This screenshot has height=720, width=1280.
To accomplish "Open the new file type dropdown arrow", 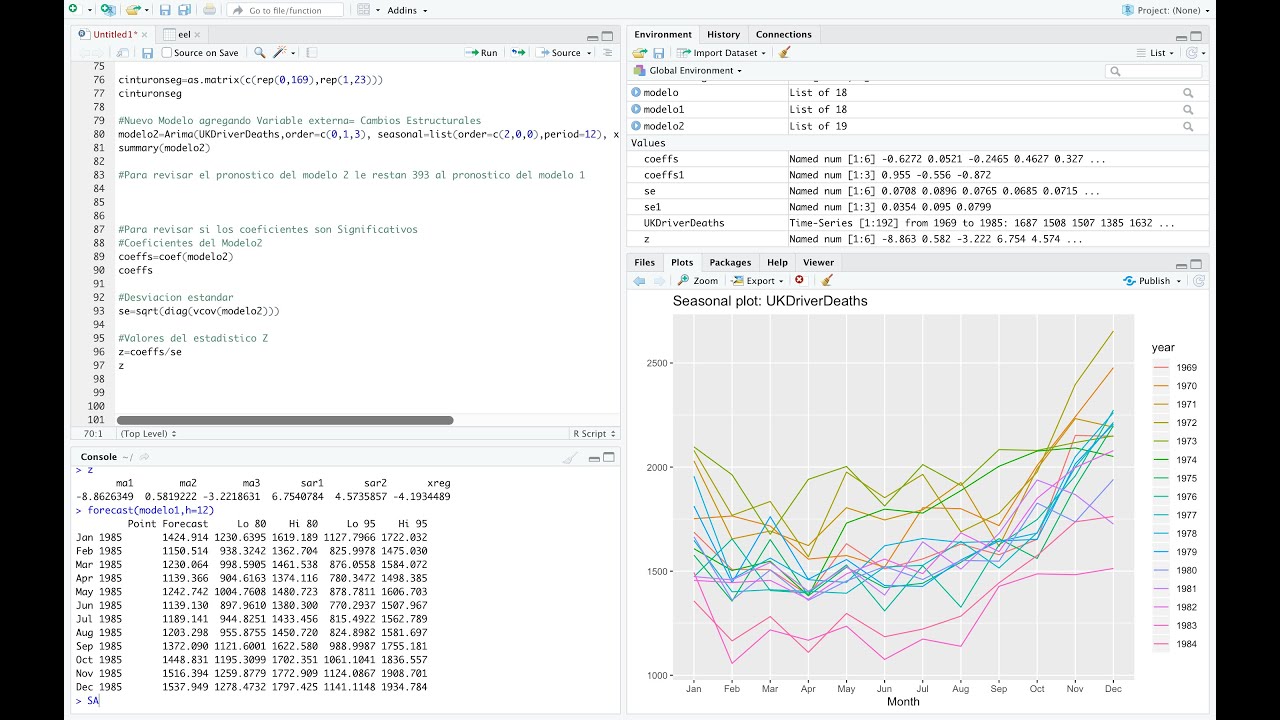I will point(89,10).
